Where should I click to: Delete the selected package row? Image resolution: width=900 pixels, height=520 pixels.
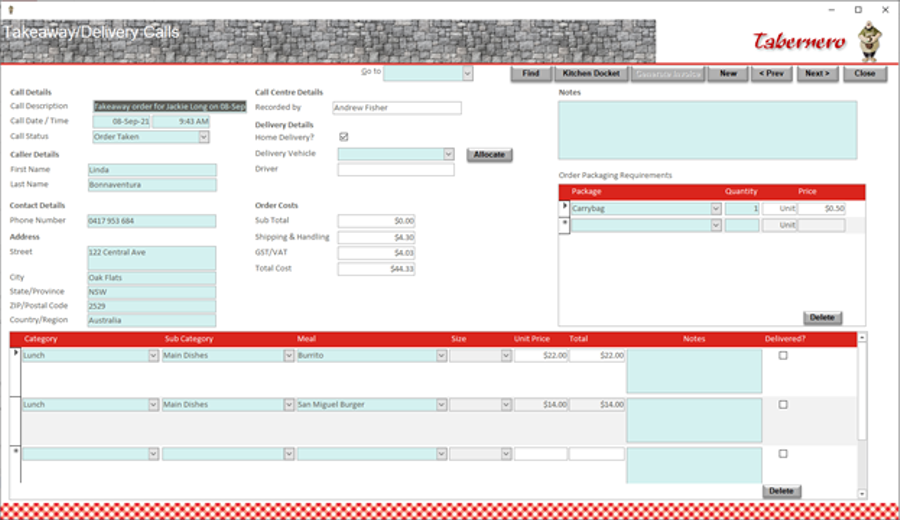click(x=822, y=317)
